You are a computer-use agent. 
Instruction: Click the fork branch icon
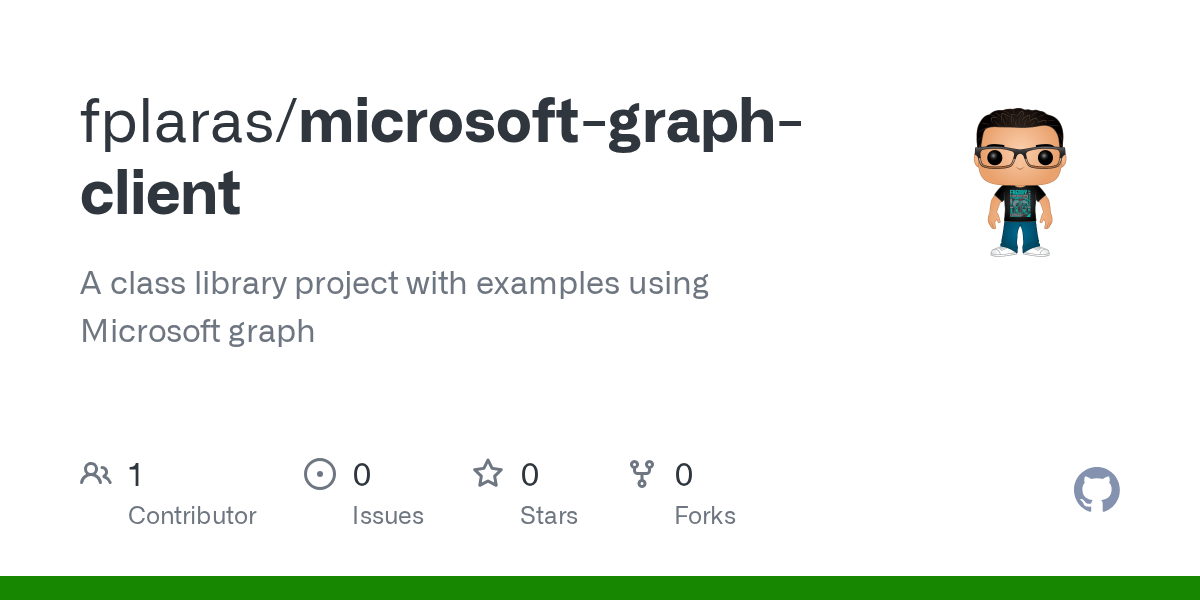[x=642, y=474]
